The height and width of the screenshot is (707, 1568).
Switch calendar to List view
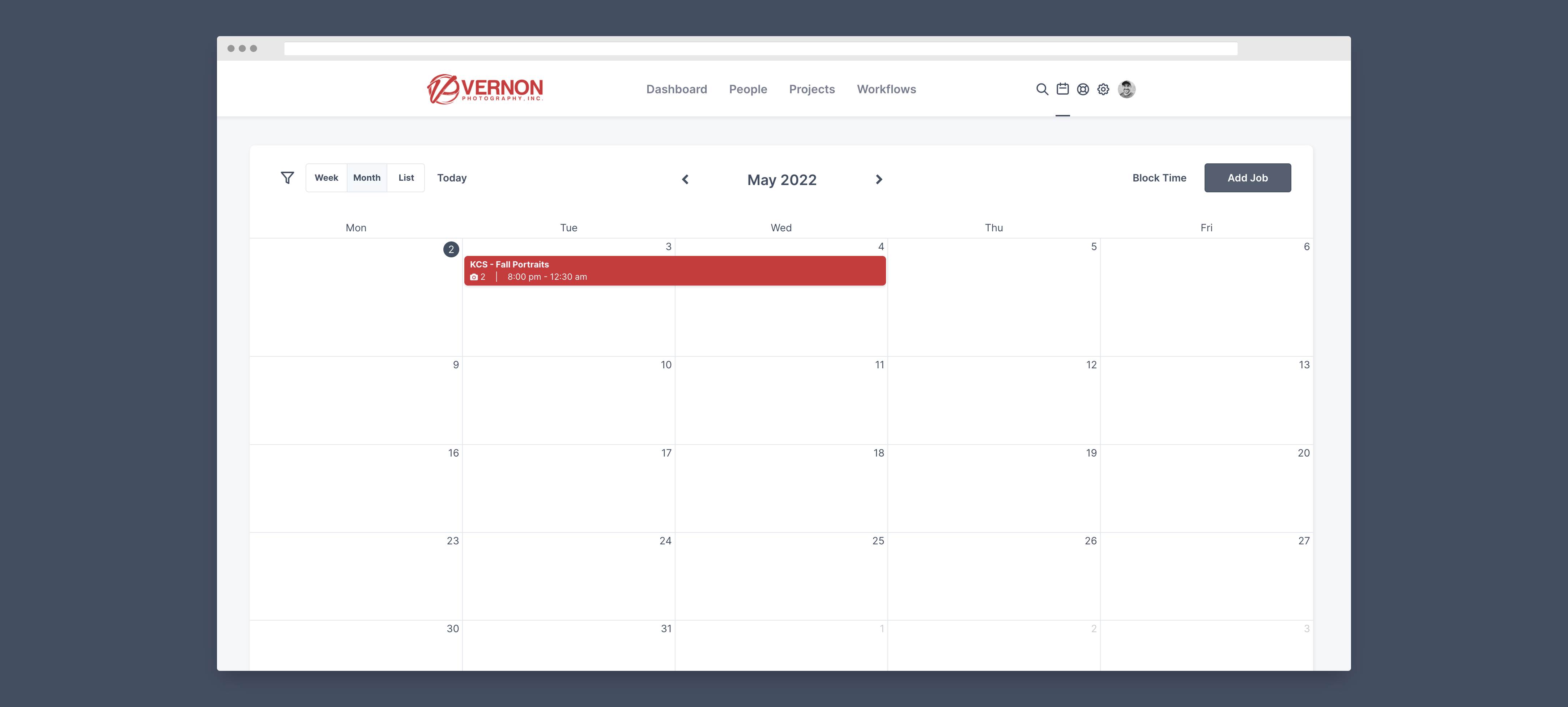(406, 178)
